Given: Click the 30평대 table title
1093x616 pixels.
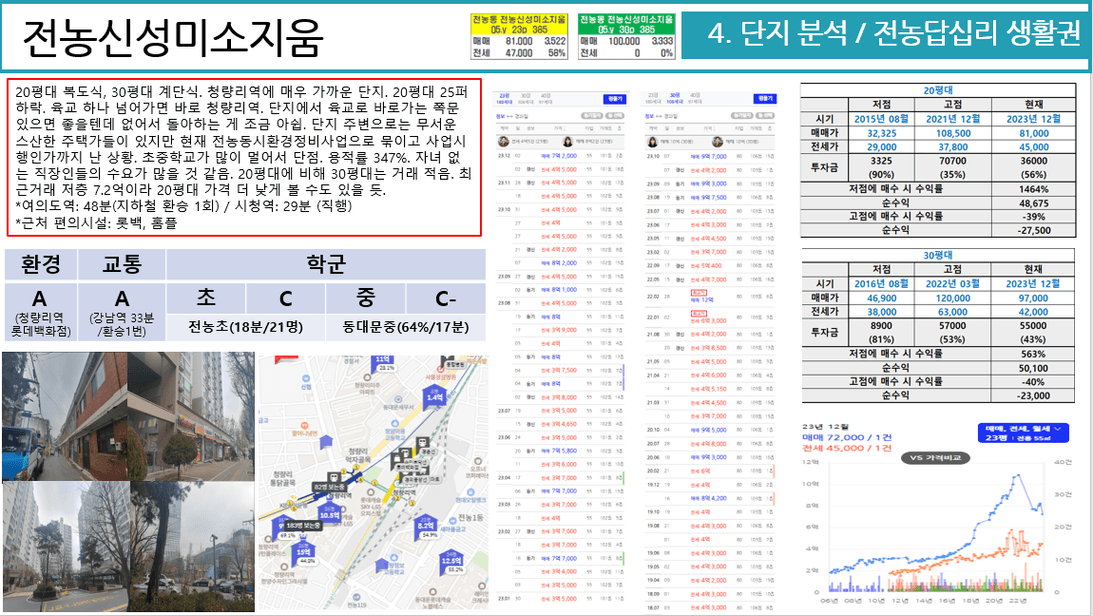Looking at the screenshot, I should click(x=938, y=255).
